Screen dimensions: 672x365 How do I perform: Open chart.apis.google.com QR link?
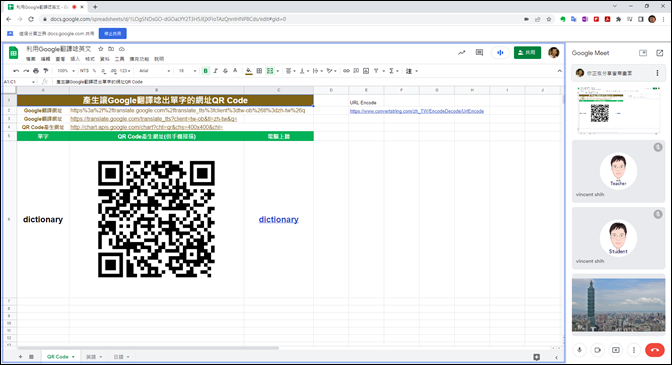coord(147,127)
